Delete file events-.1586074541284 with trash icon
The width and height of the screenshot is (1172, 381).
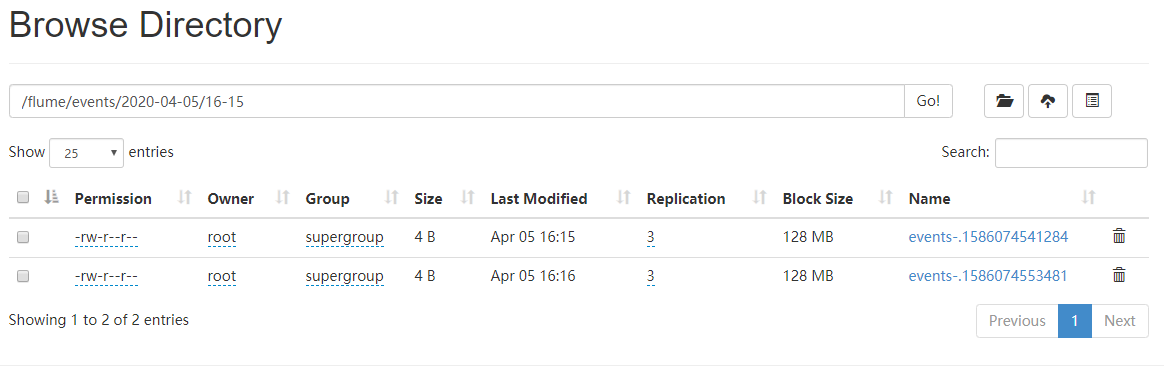coord(1119,237)
